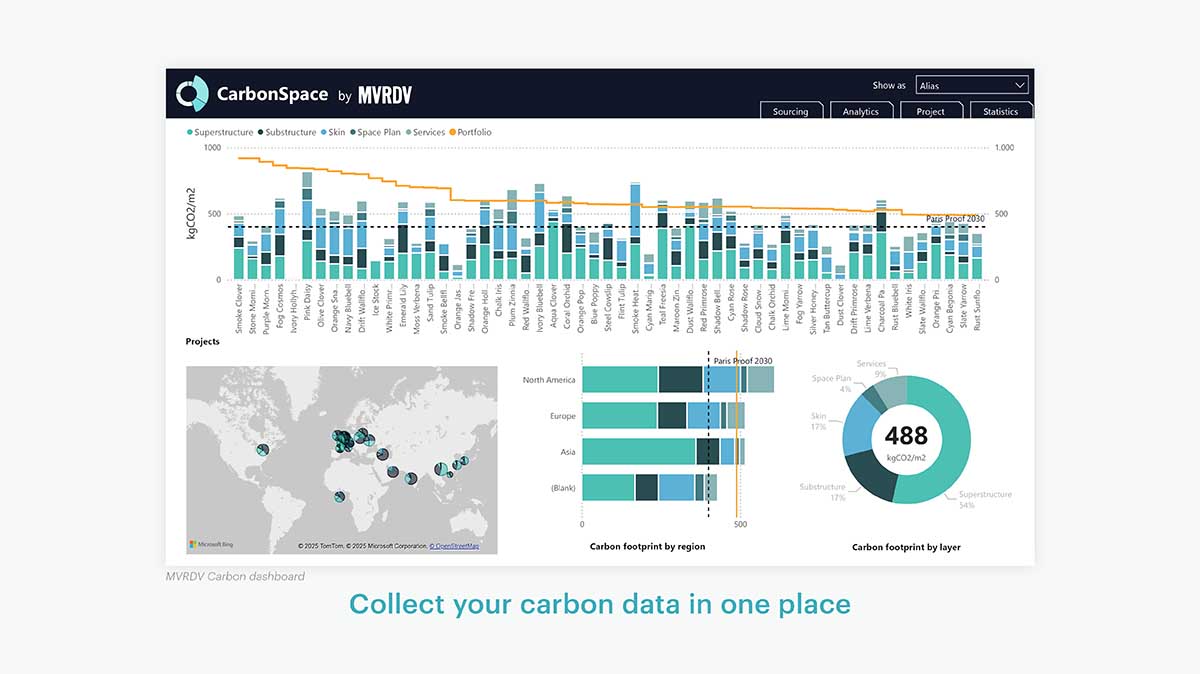Click the Project button

(931, 111)
